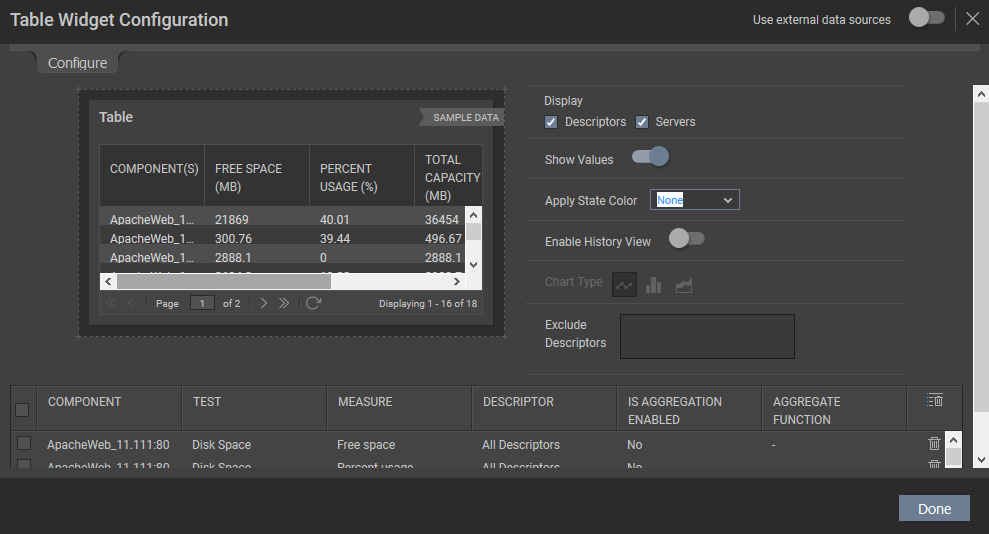Click the Displaying 1 - 16 of 18 text
The image size is (989, 534).
pyautogui.click(x=428, y=303)
